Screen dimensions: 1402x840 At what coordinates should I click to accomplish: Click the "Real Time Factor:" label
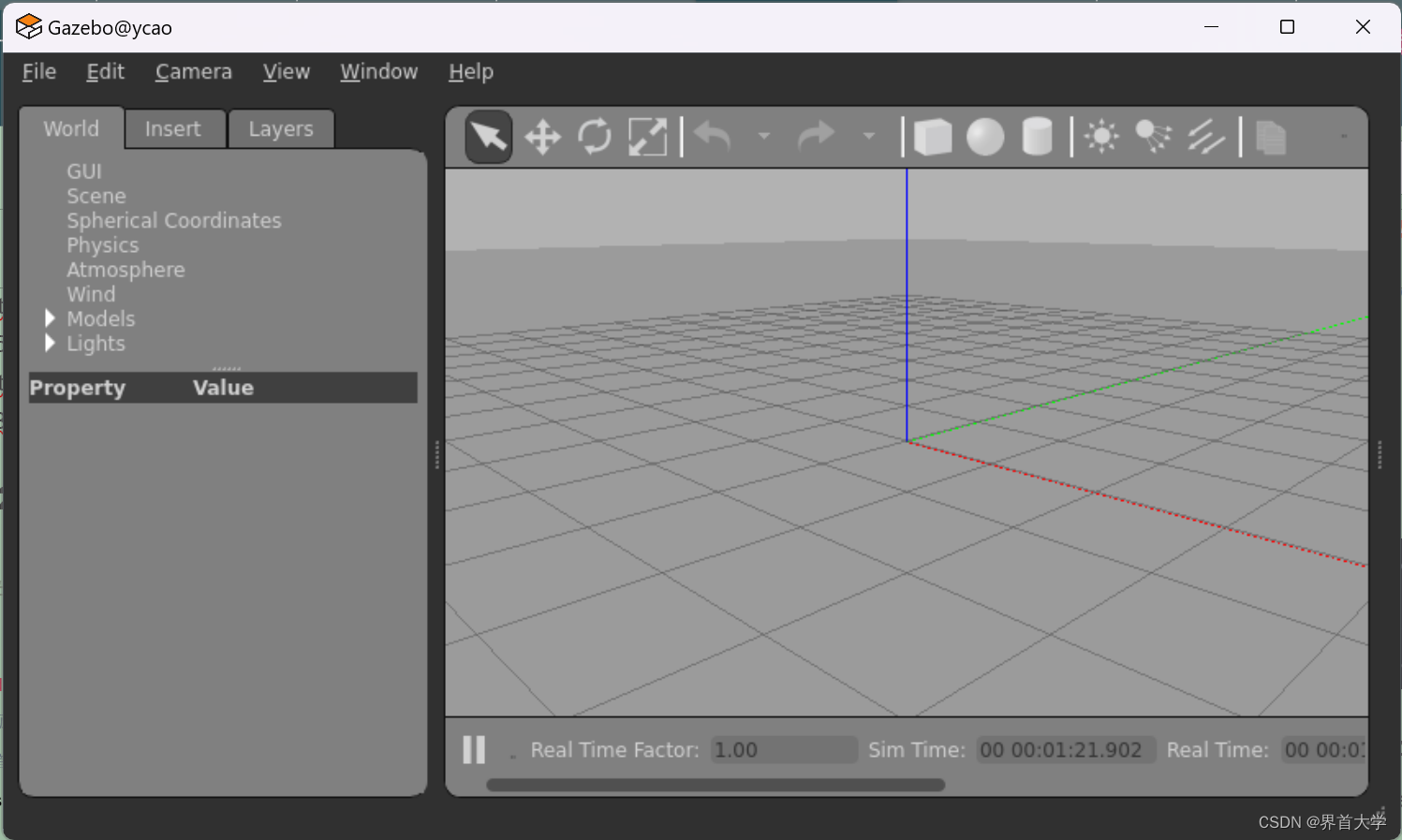pos(614,750)
